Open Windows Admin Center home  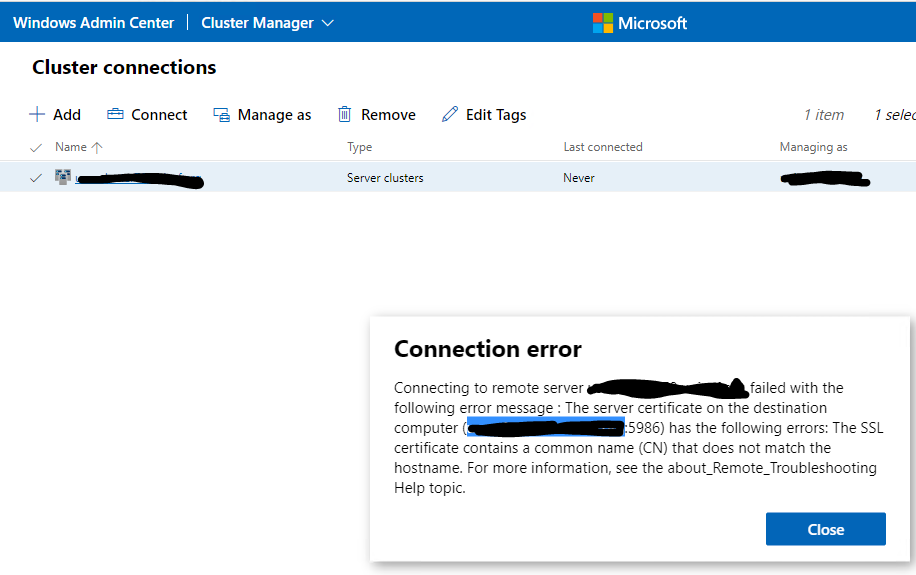click(93, 23)
